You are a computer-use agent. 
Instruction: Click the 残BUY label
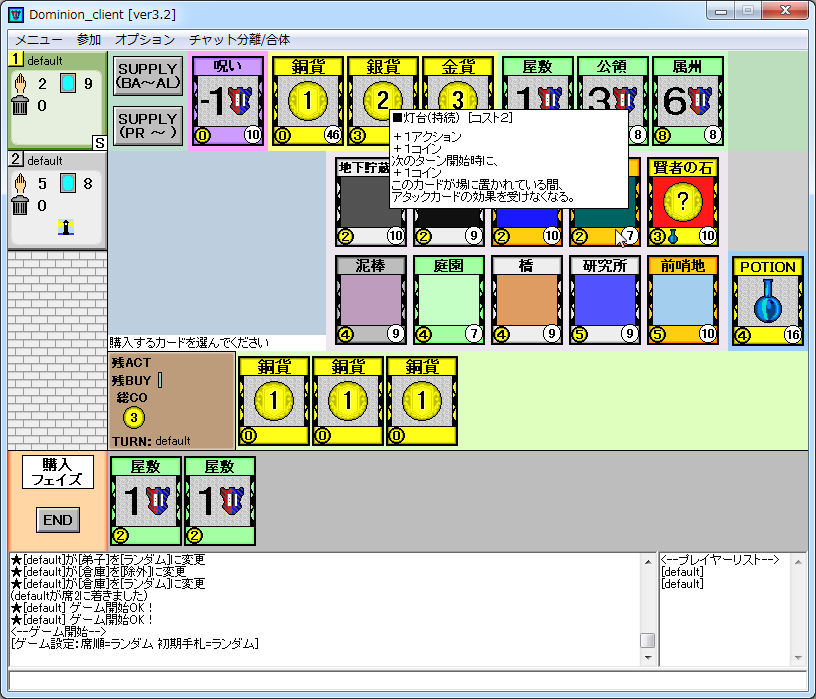pos(131,380)
